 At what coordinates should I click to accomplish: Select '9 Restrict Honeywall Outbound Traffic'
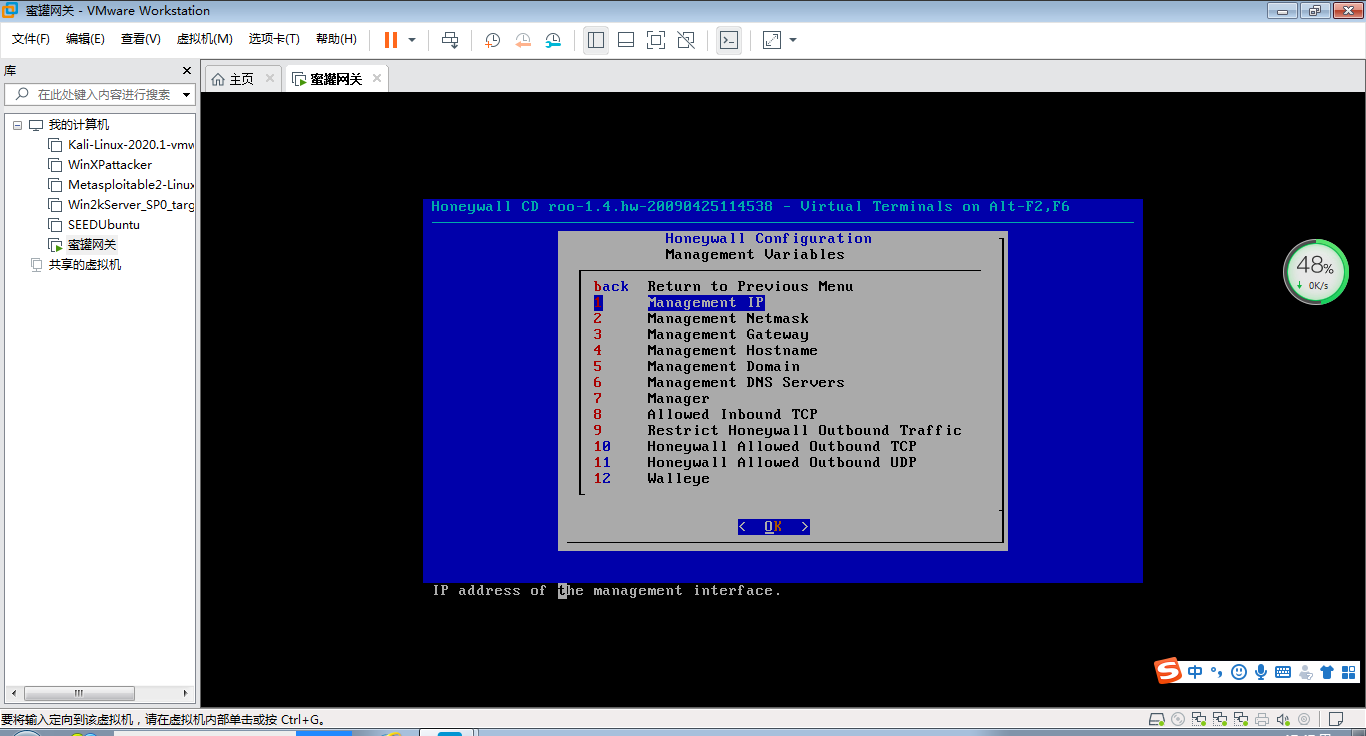pos(778,430)
